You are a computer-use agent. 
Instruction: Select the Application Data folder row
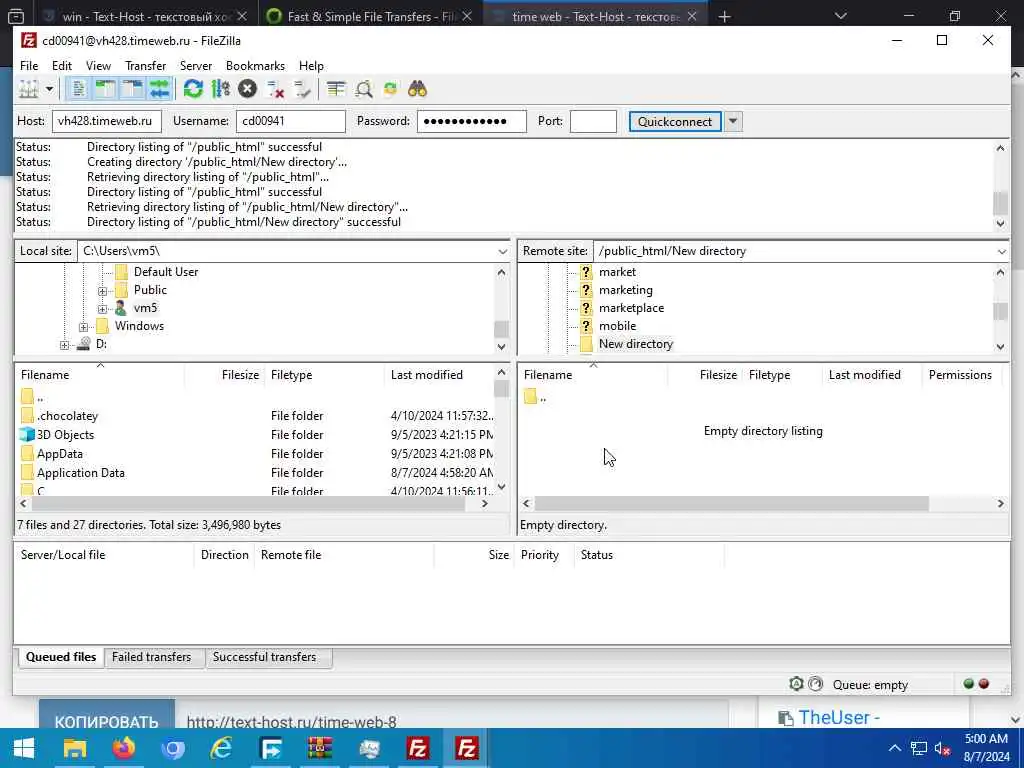[256, 473]
